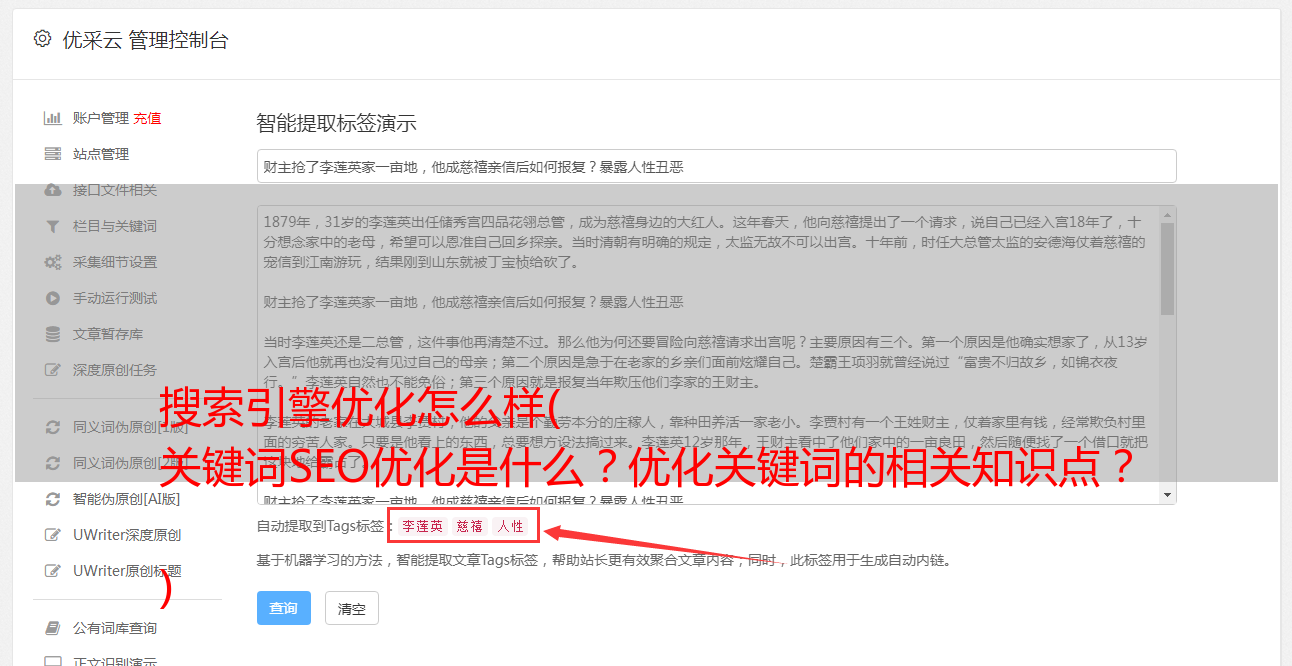Click the edit icon beside 深度原创任务
This screenshot has height=666, width=1292.
53,370
